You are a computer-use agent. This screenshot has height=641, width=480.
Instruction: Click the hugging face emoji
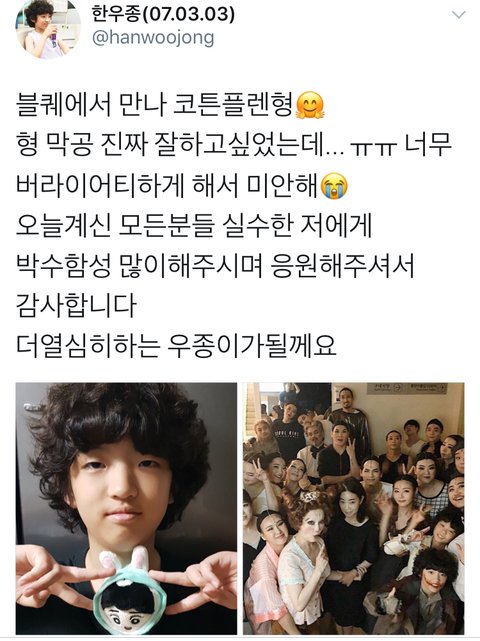[310, 105]
